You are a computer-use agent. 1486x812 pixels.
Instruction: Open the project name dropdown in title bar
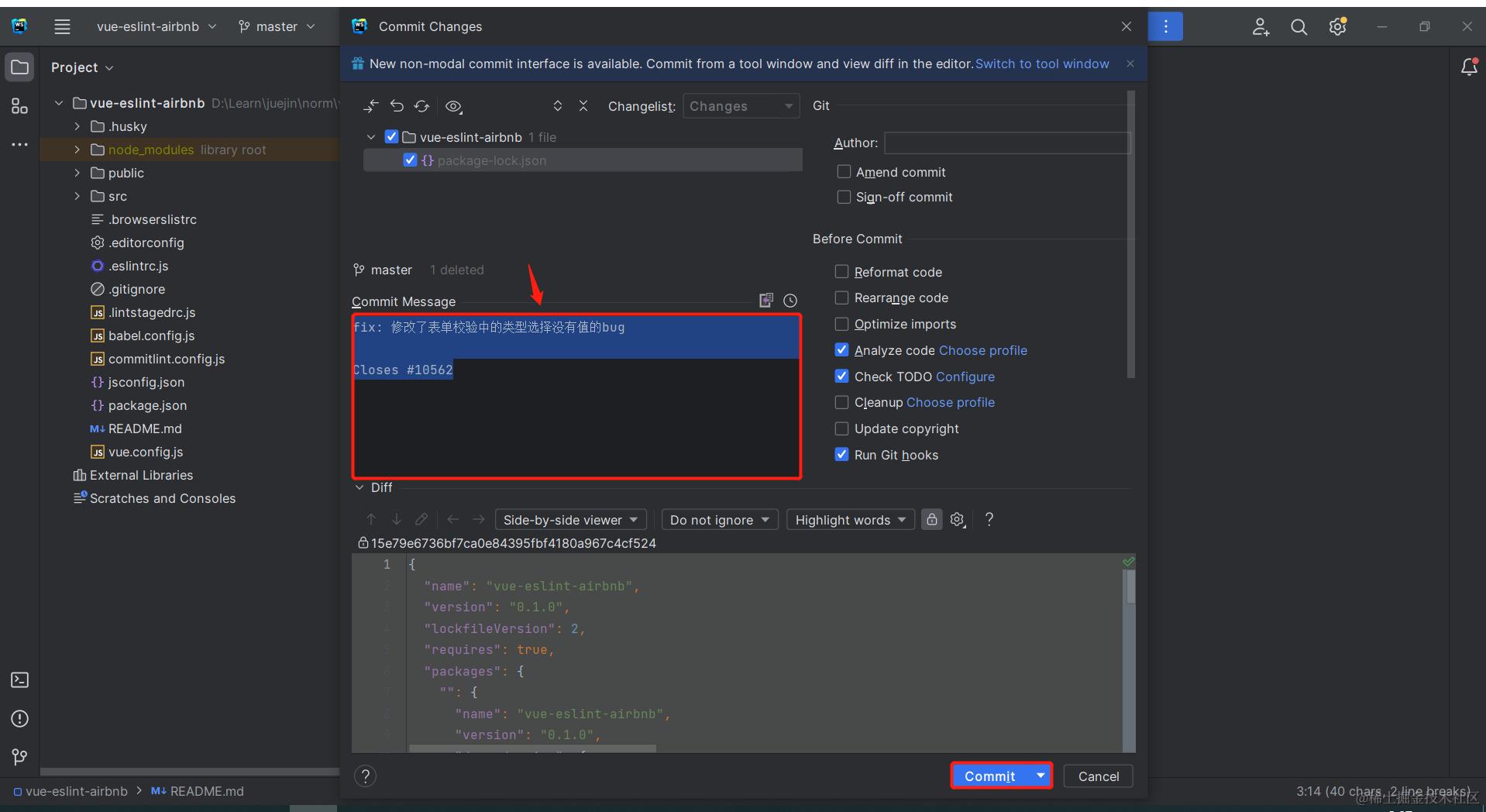[x=156, y=27]
